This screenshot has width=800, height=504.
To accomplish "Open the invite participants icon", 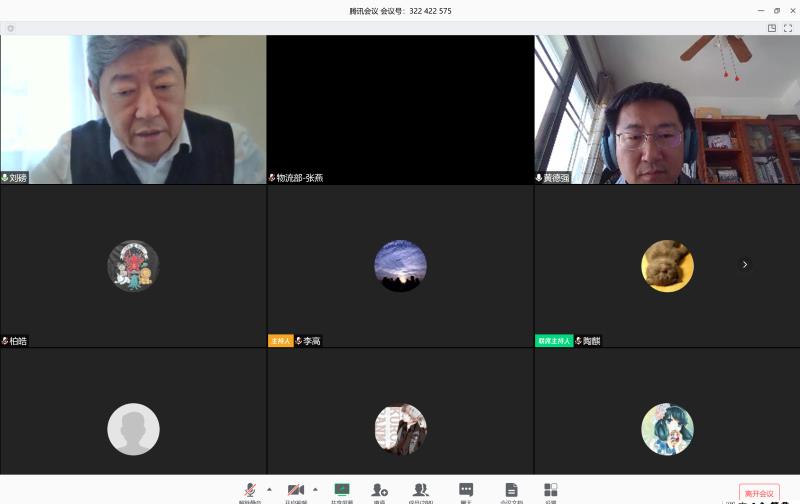I will click(379, 491).
